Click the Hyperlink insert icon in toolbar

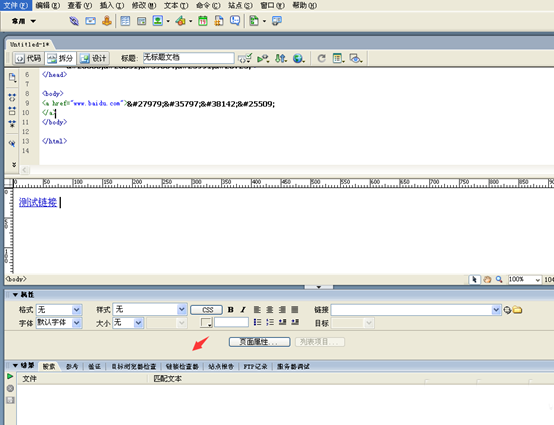[x=74, y=21]
